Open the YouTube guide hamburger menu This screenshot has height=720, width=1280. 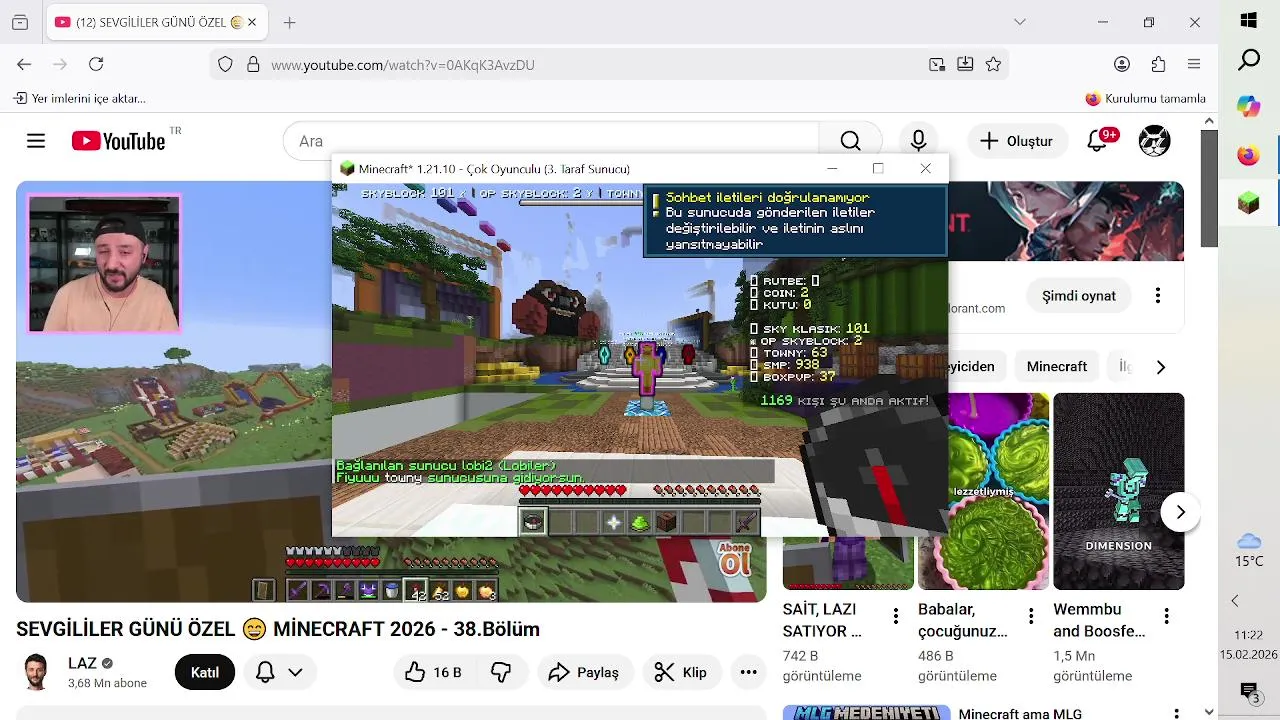pos(36,141)
